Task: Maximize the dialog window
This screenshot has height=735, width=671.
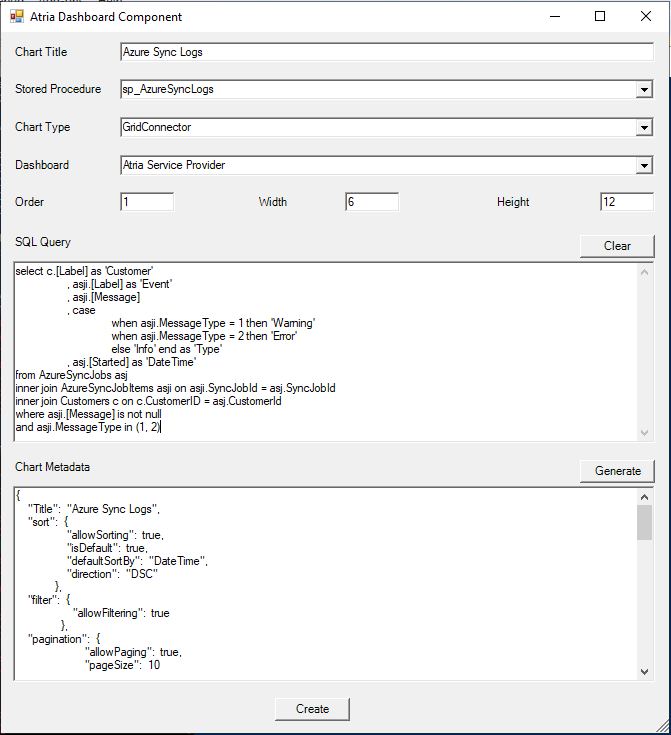Action: (x=600, y=16)
